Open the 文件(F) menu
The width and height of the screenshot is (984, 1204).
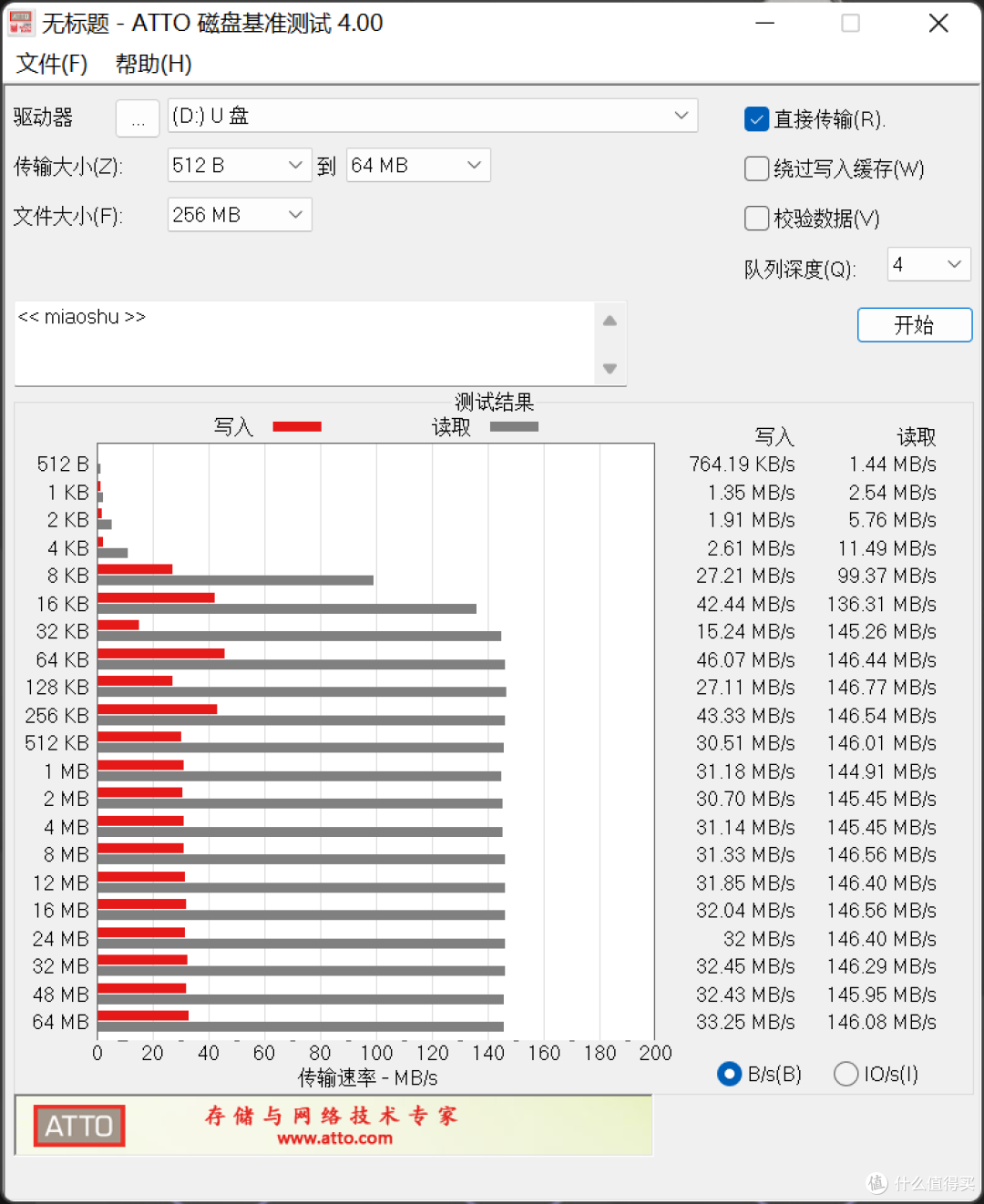(x=52, y=64)
